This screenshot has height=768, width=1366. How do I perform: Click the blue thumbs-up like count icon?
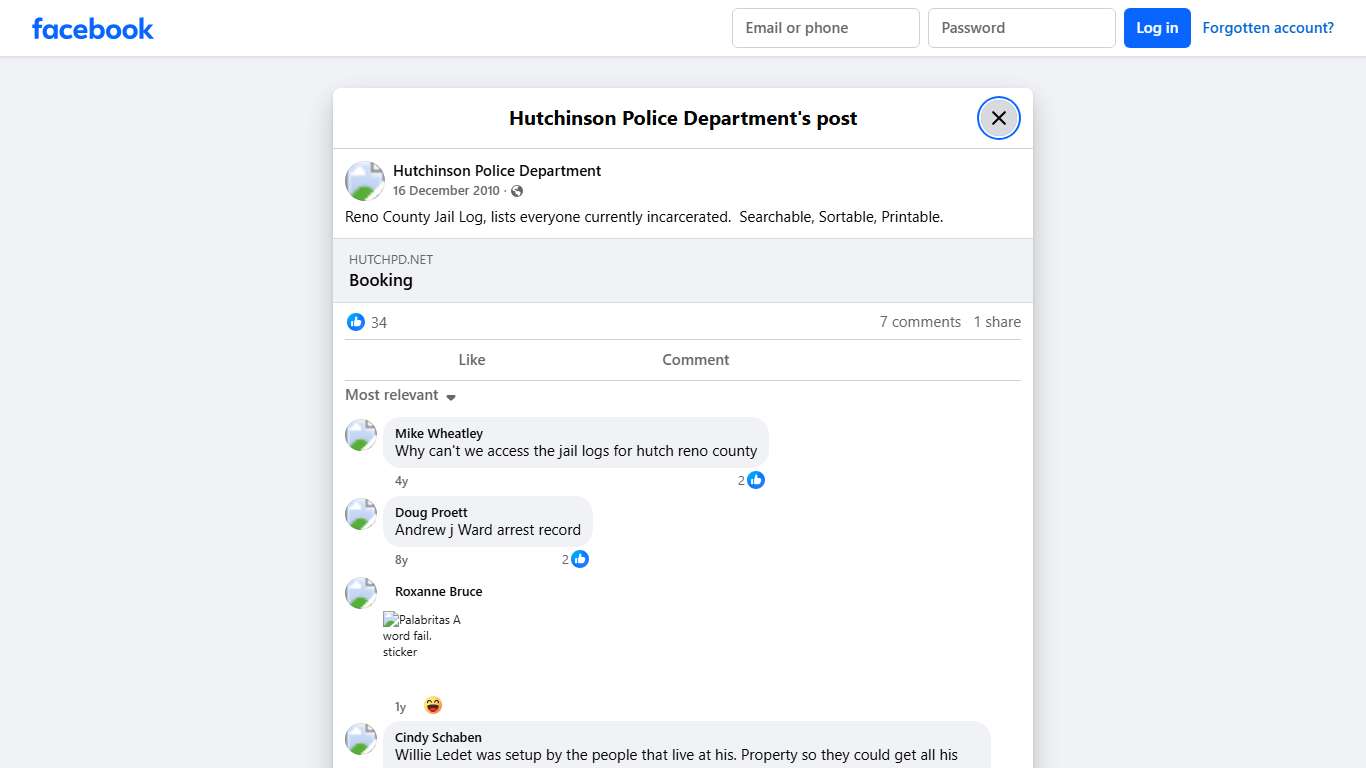(356, 322)
